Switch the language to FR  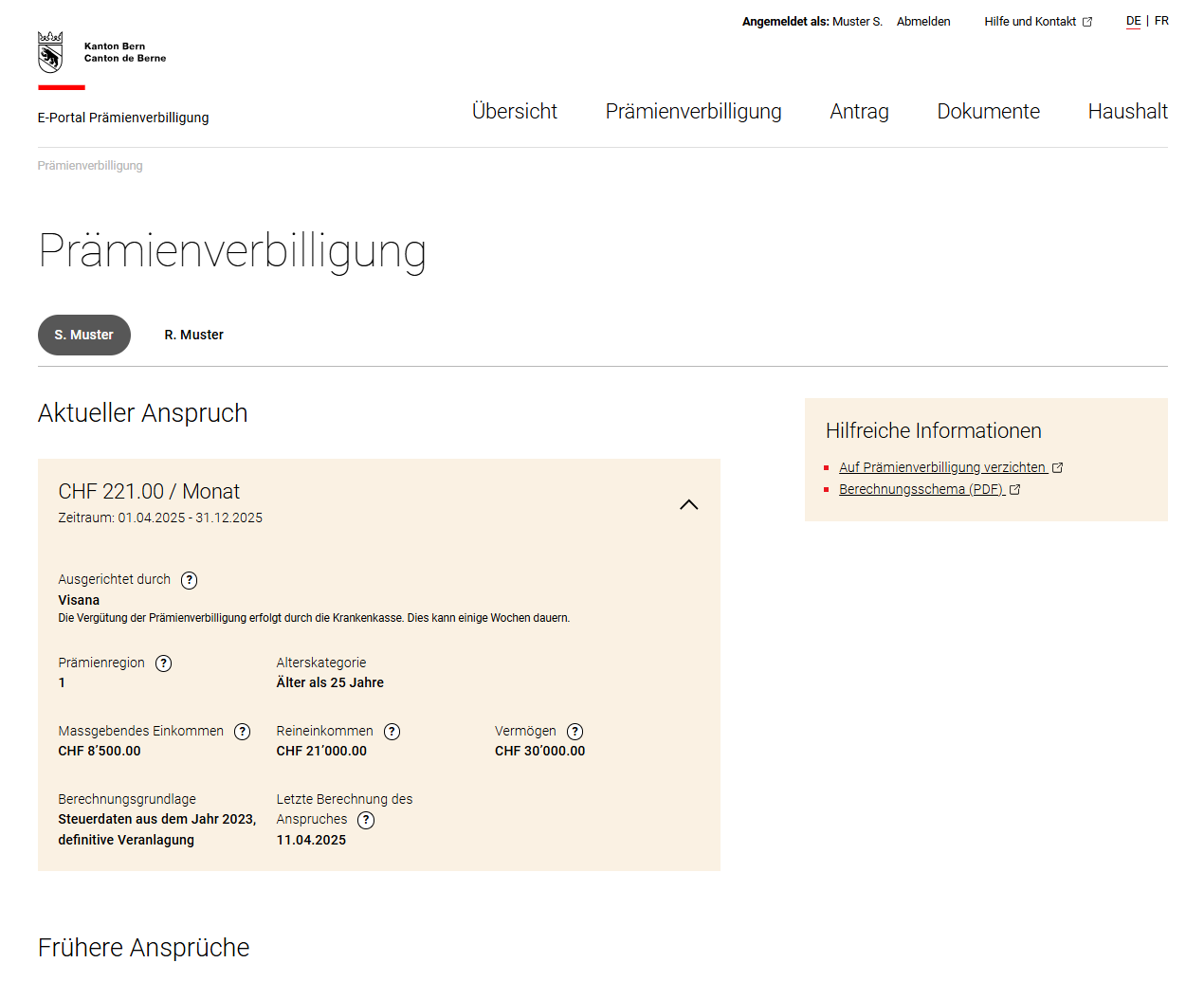click(1161, 20)
